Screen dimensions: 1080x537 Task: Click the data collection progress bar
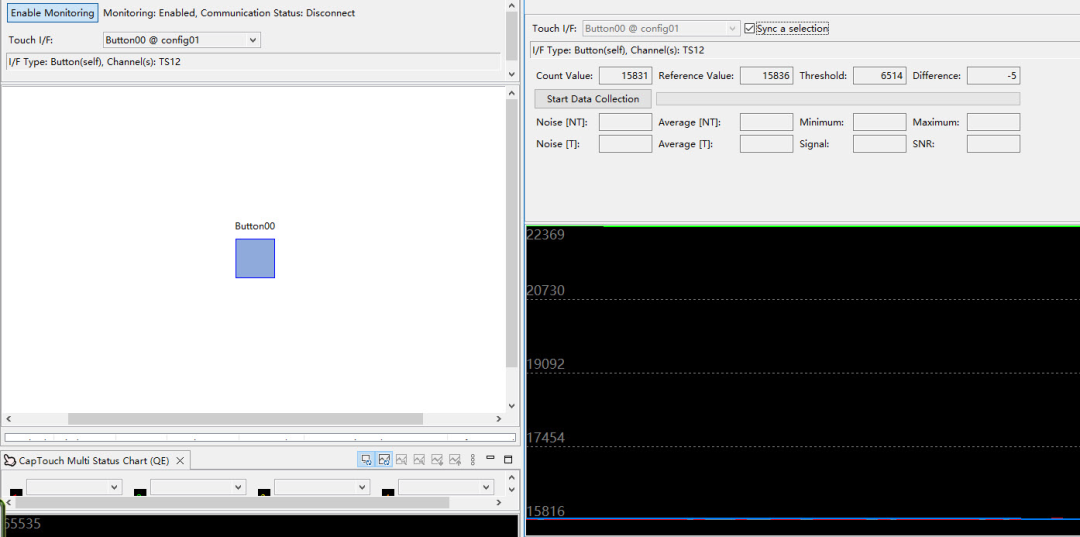[838, 98]
